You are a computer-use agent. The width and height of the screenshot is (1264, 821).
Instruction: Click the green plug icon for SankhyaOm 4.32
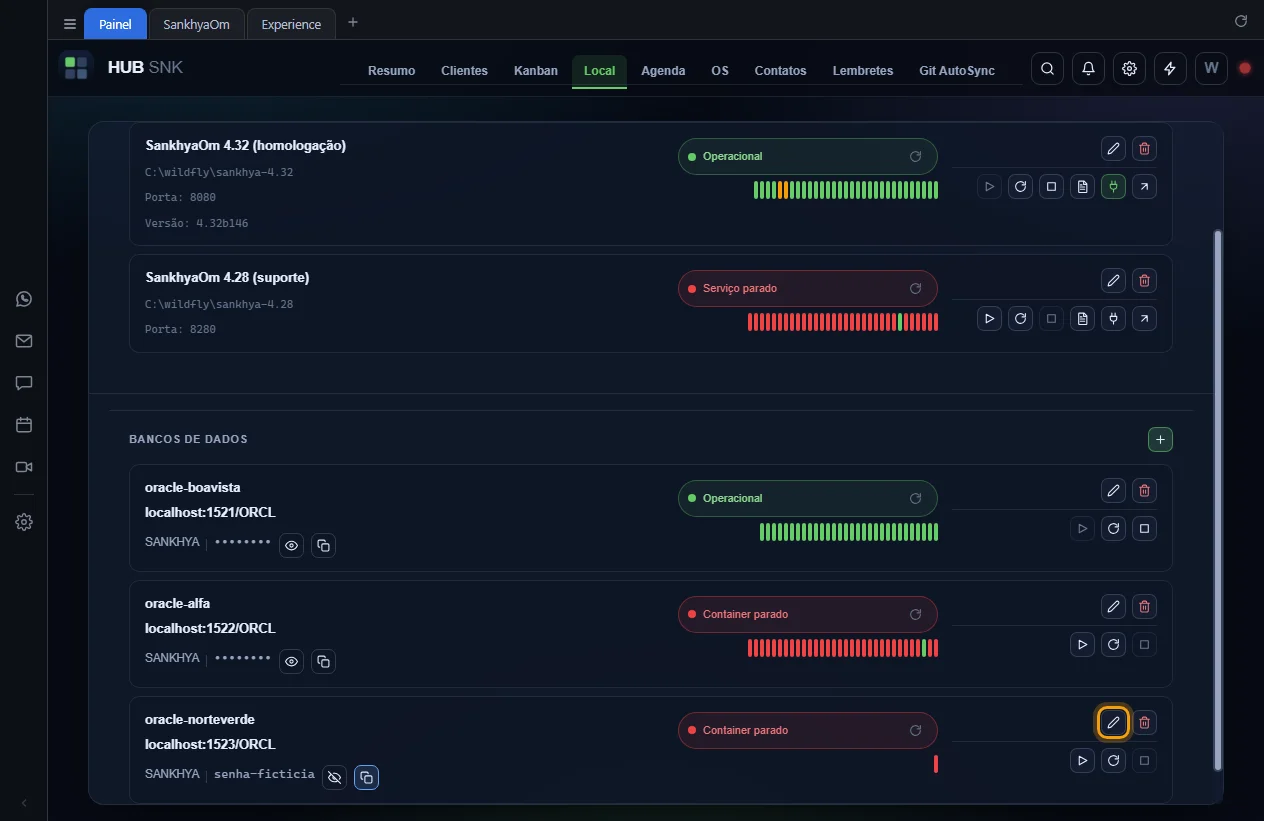1113,186
